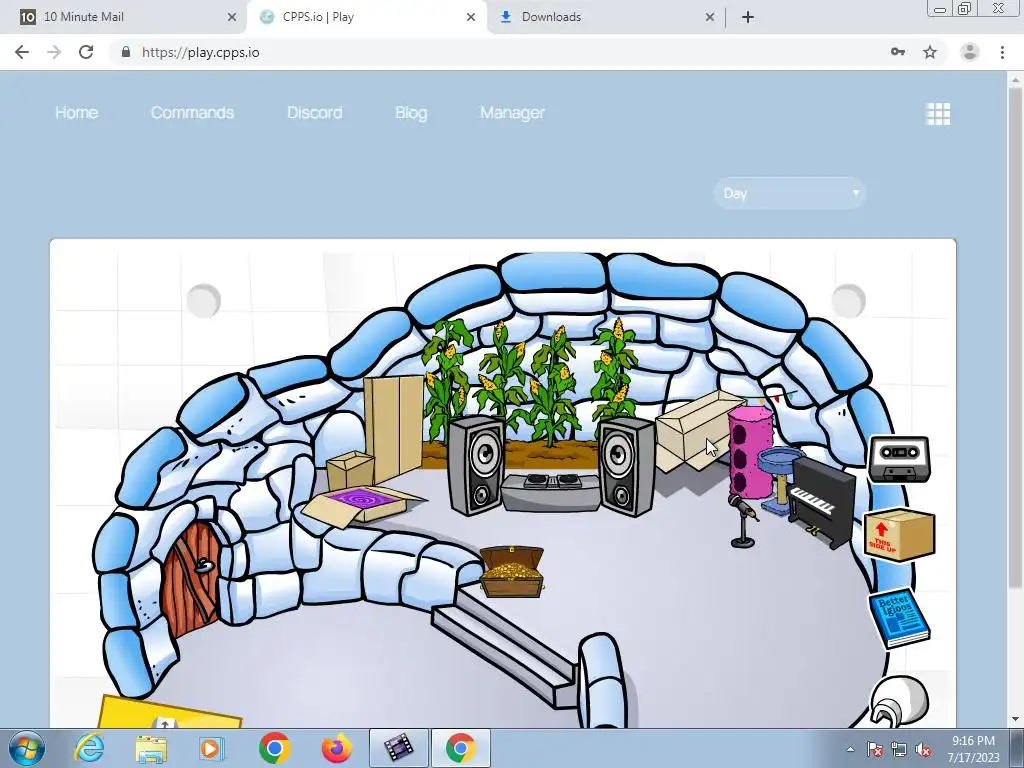Select the DJ turntable table
The image size is (1024, 768).
(551, 492)
